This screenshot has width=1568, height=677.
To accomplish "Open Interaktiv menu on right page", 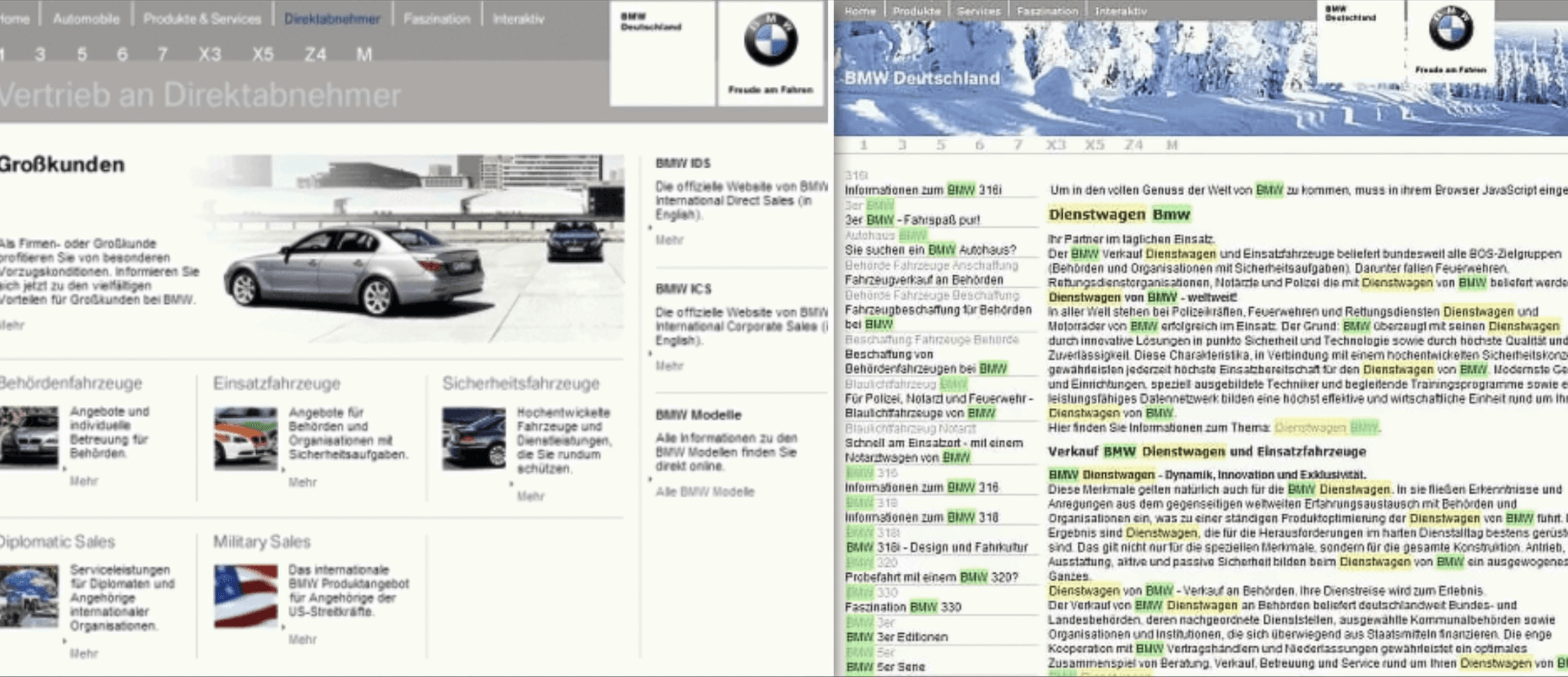I will 1121,11.
